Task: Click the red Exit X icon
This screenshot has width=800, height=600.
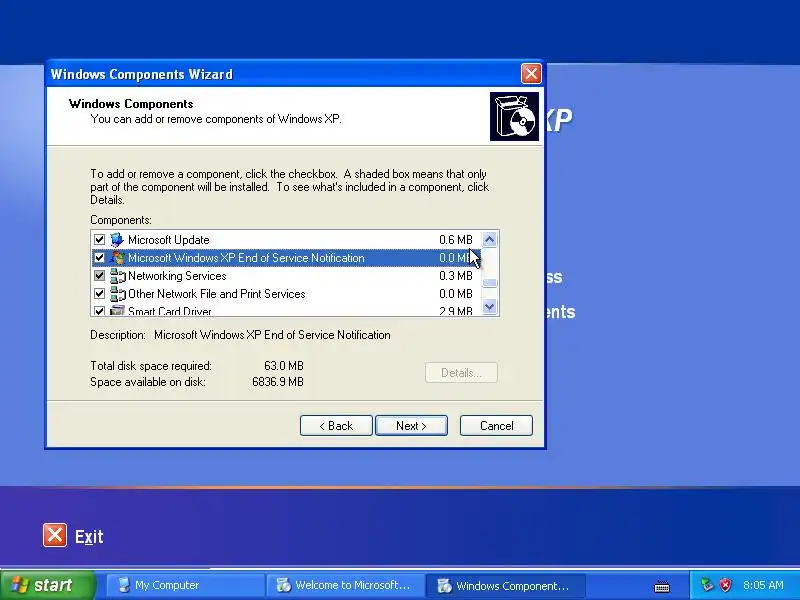Action: pos(55,535)
